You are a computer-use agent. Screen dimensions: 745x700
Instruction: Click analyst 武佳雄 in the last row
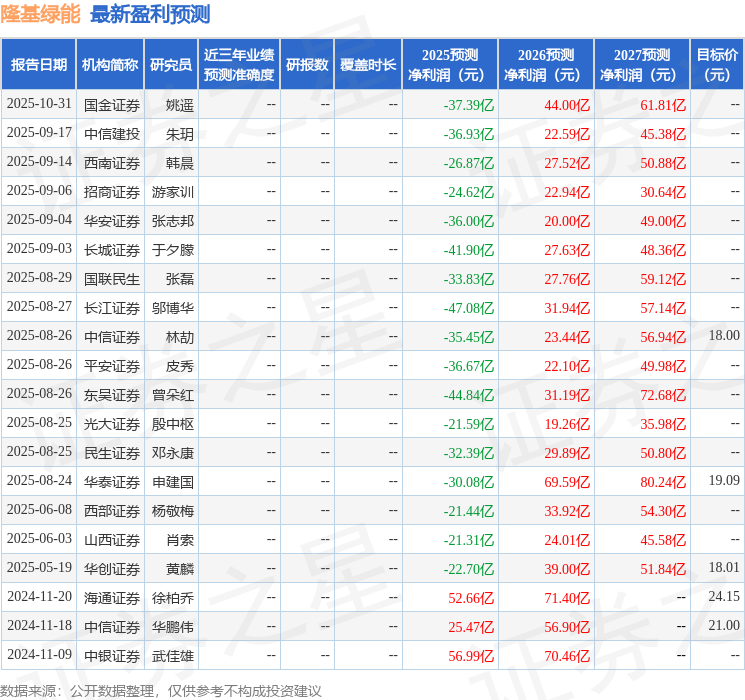pos(173,656)
